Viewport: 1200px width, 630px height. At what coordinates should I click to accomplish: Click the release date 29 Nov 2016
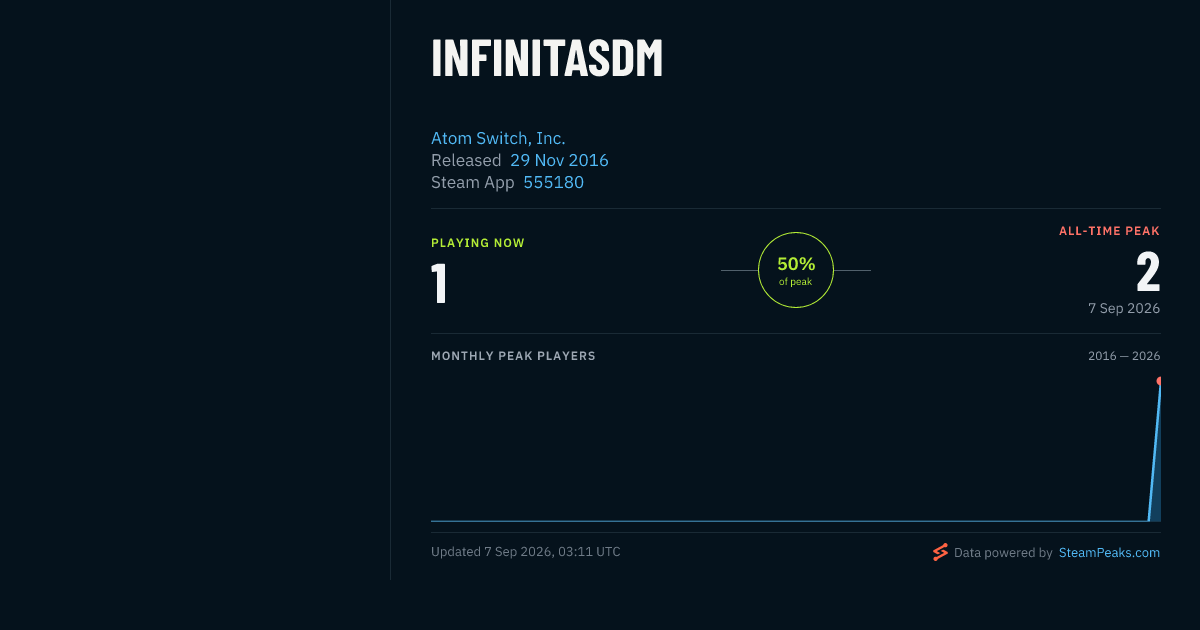pos(559,160)
